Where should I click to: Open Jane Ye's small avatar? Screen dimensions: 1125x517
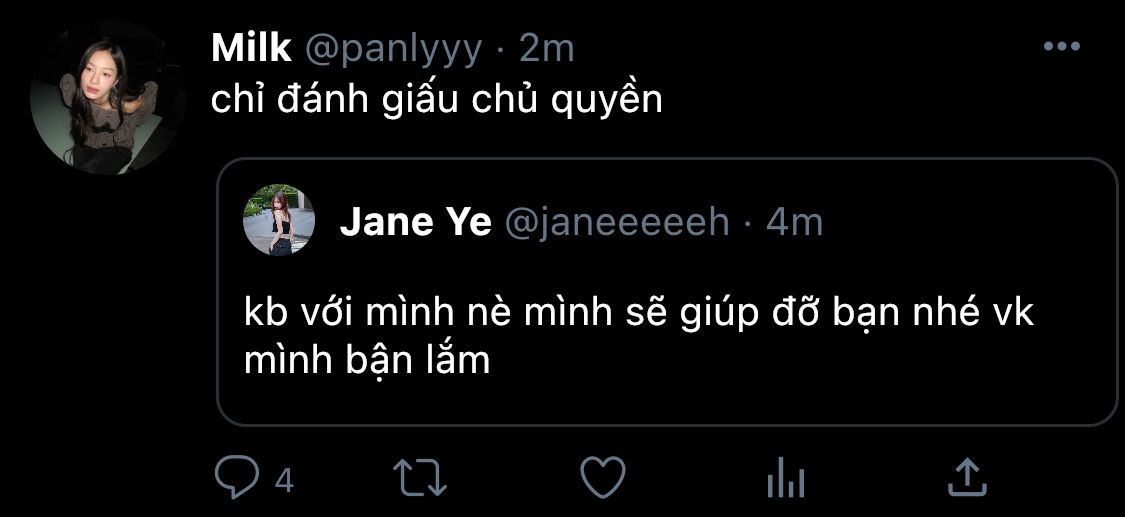pyautogui.click(x=279, y=219)
